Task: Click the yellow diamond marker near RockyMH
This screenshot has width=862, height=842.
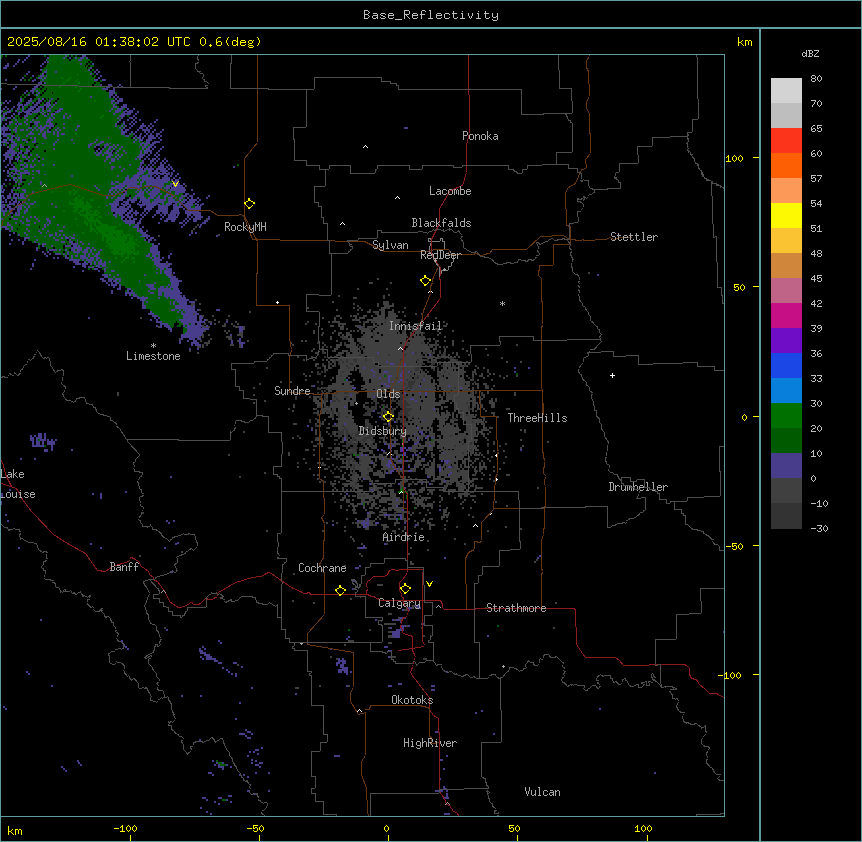Action: pyautogui.click(x=250, y=204)
